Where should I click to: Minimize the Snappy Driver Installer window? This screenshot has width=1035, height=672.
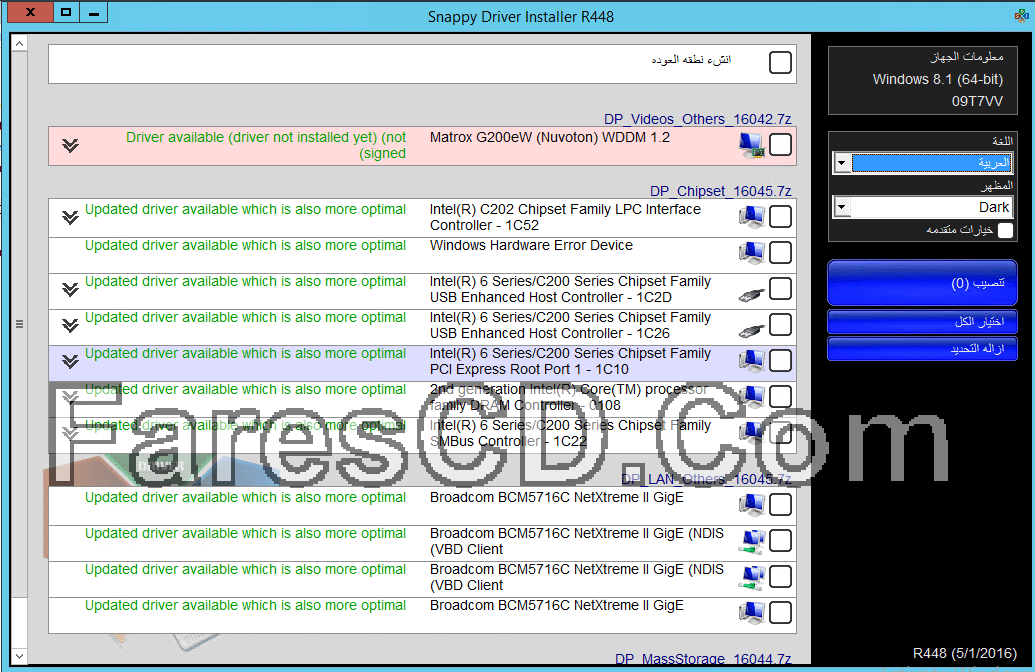tap(94, 12)
